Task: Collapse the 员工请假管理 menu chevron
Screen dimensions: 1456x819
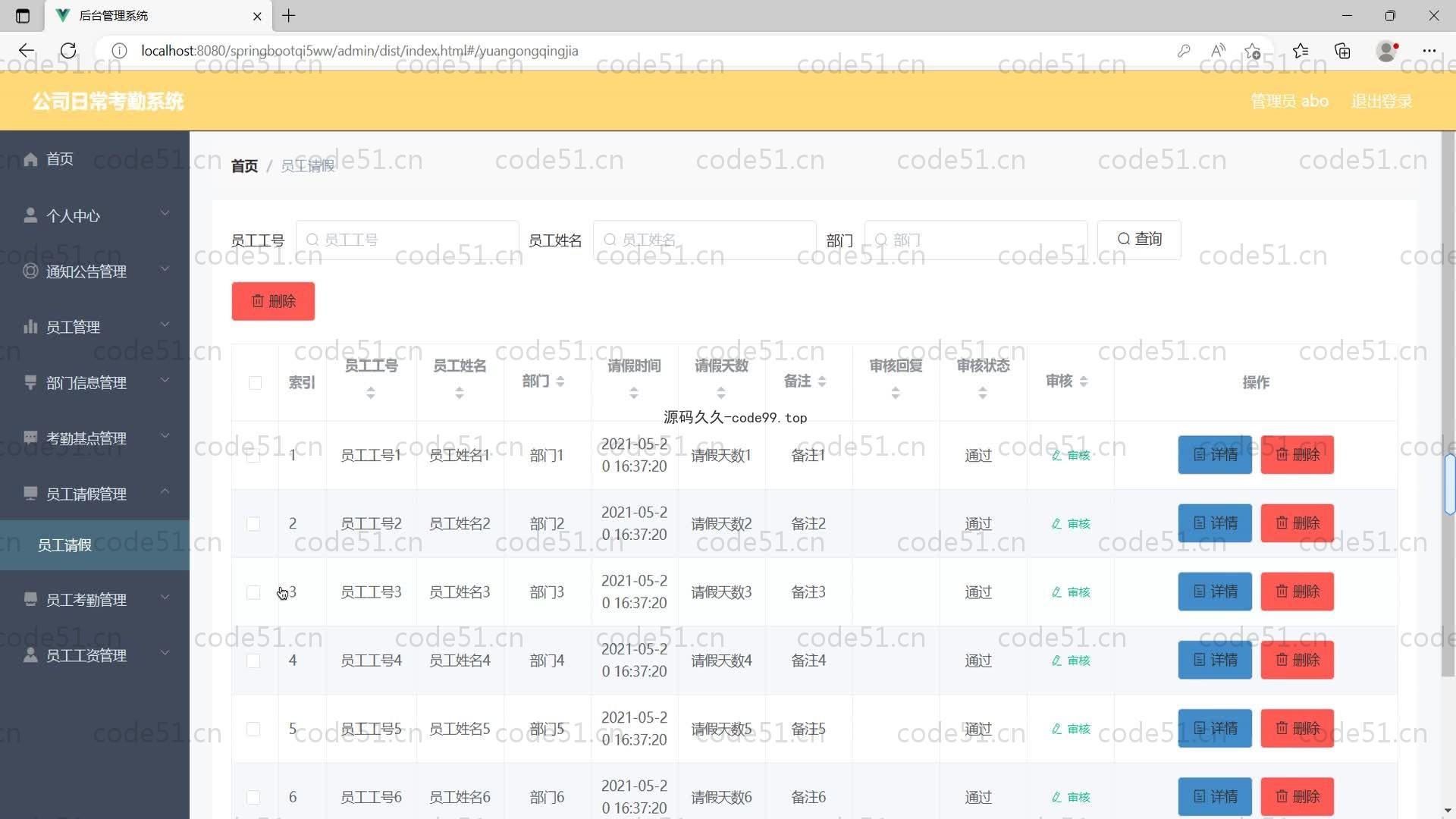Action: 165,492
